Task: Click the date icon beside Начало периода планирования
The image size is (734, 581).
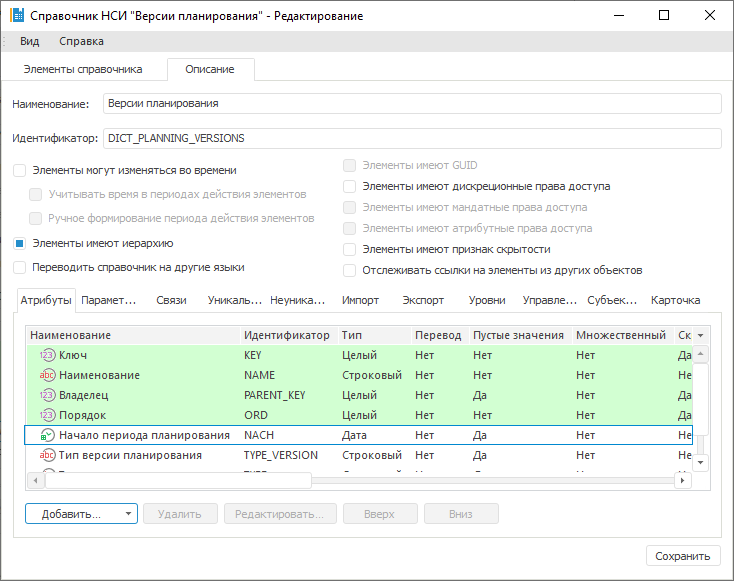Action: [47, 435]
